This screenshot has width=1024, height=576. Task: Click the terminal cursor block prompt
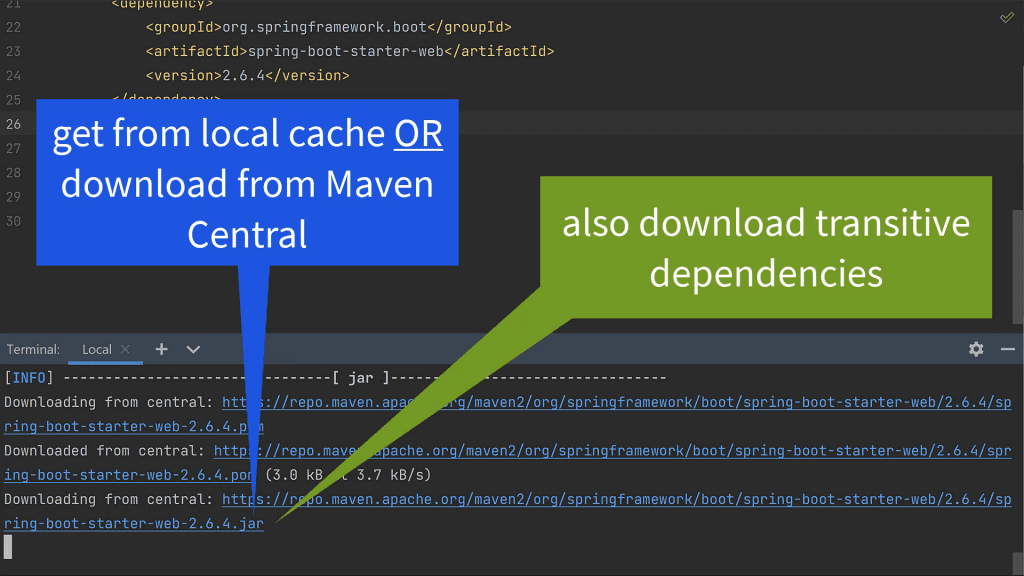point(8,546)
